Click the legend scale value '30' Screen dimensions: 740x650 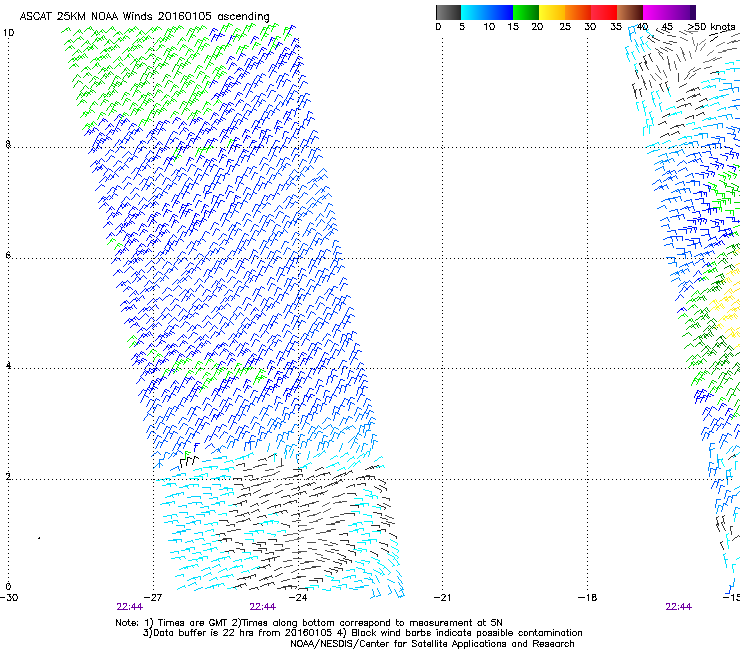tap(590, 27)
